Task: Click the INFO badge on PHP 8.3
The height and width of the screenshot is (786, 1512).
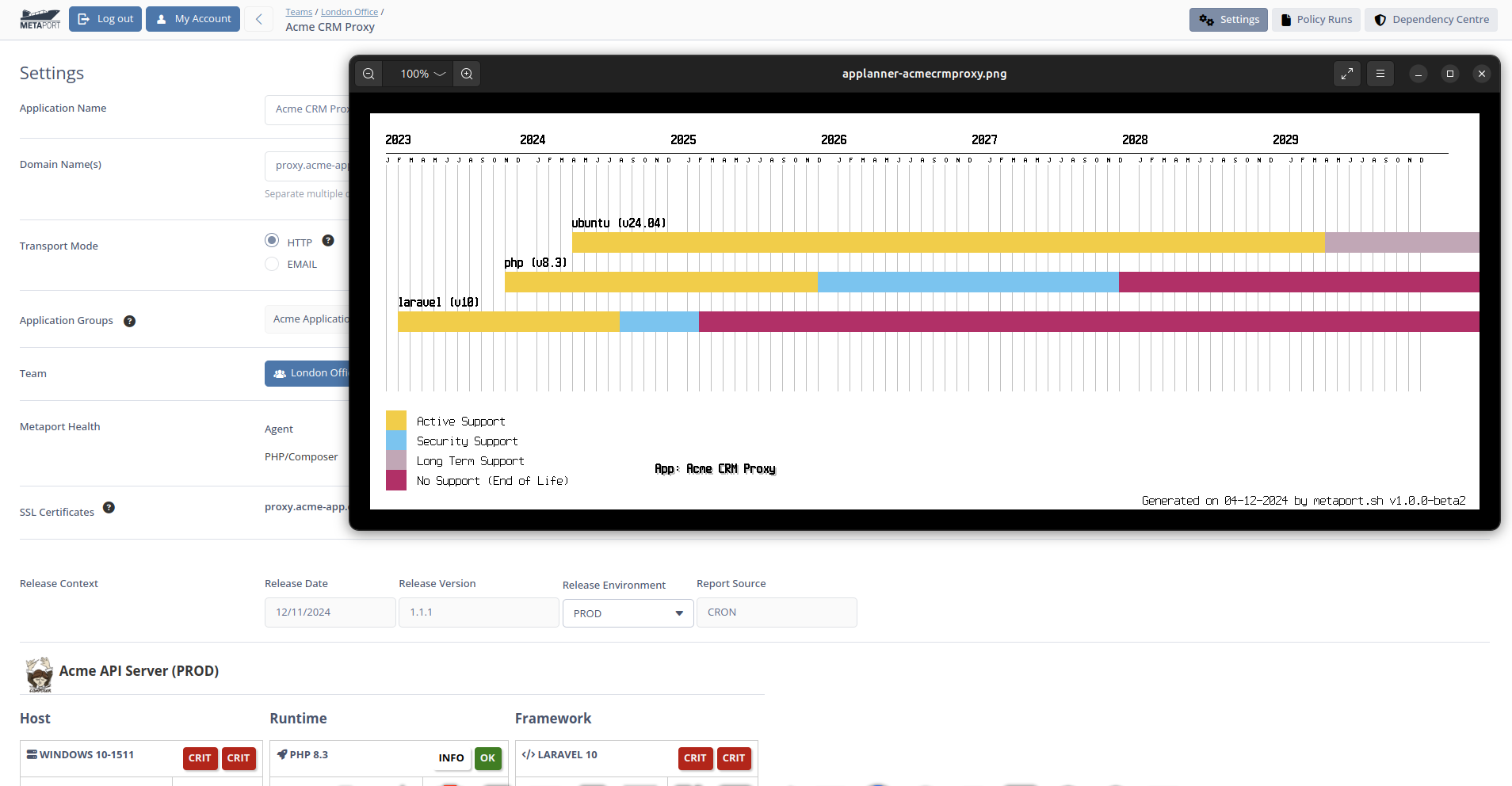Action: pos(451,758)
